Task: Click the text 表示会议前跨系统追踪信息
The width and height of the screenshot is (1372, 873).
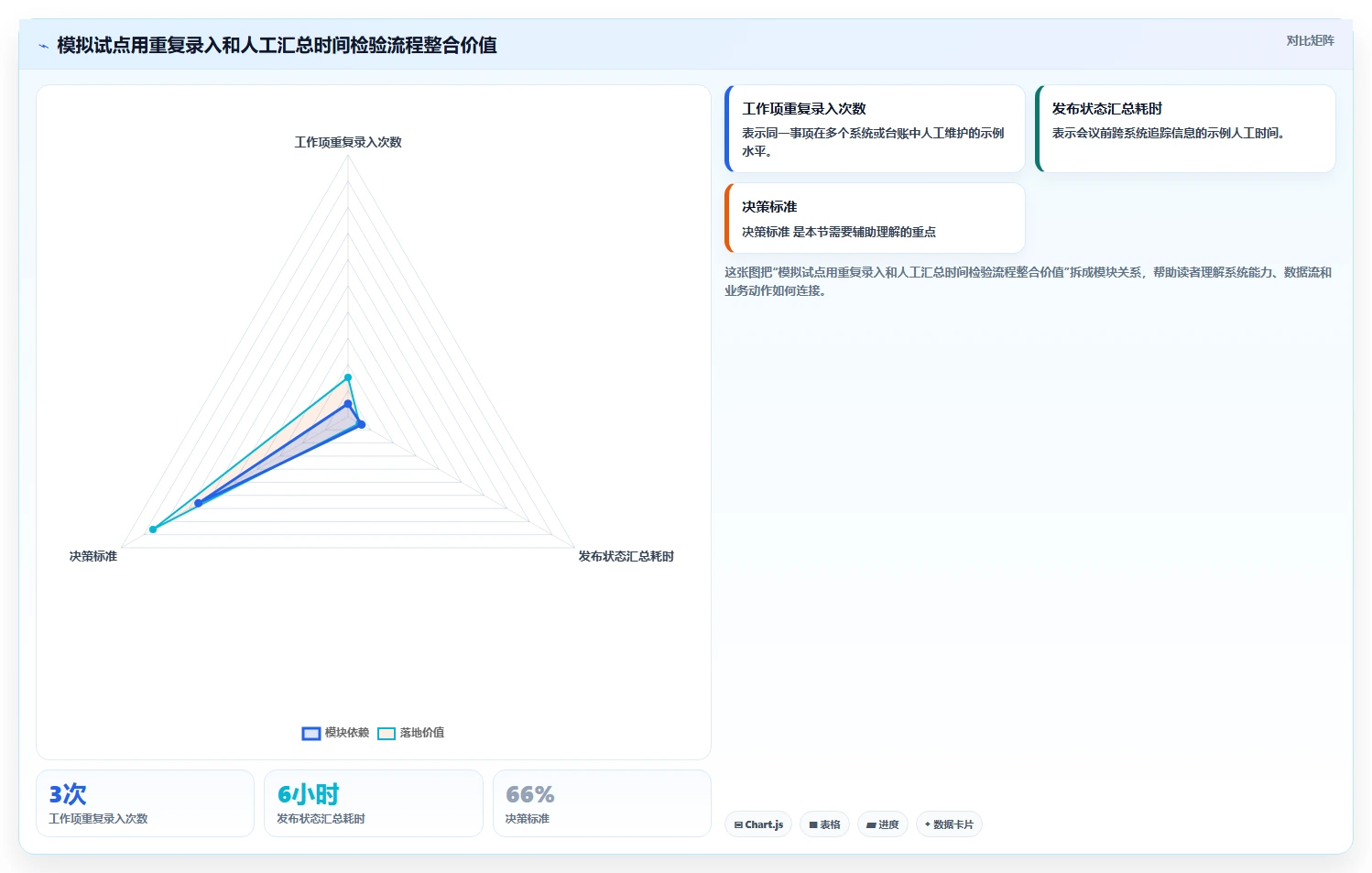Action: (x=1168, y=133)
